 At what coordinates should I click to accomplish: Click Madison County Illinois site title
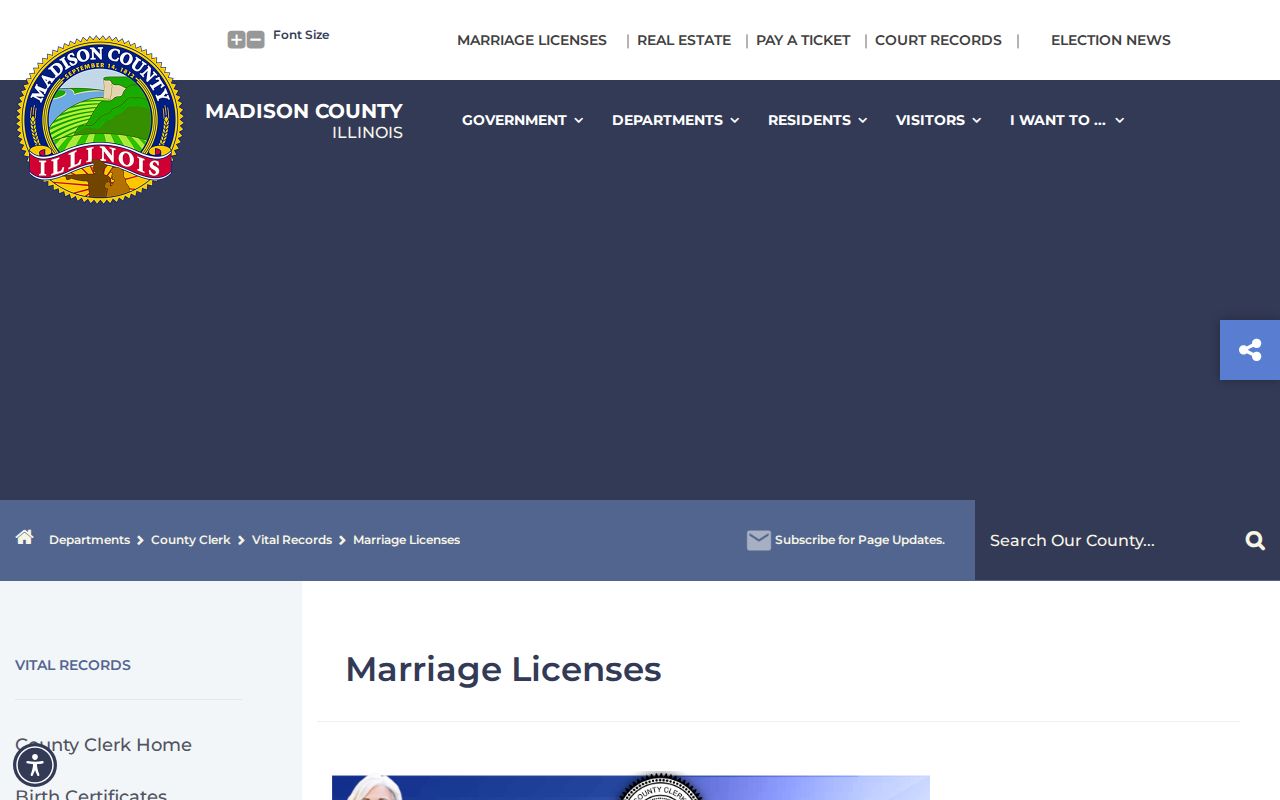pyautogui.click(x=304, y=120)
